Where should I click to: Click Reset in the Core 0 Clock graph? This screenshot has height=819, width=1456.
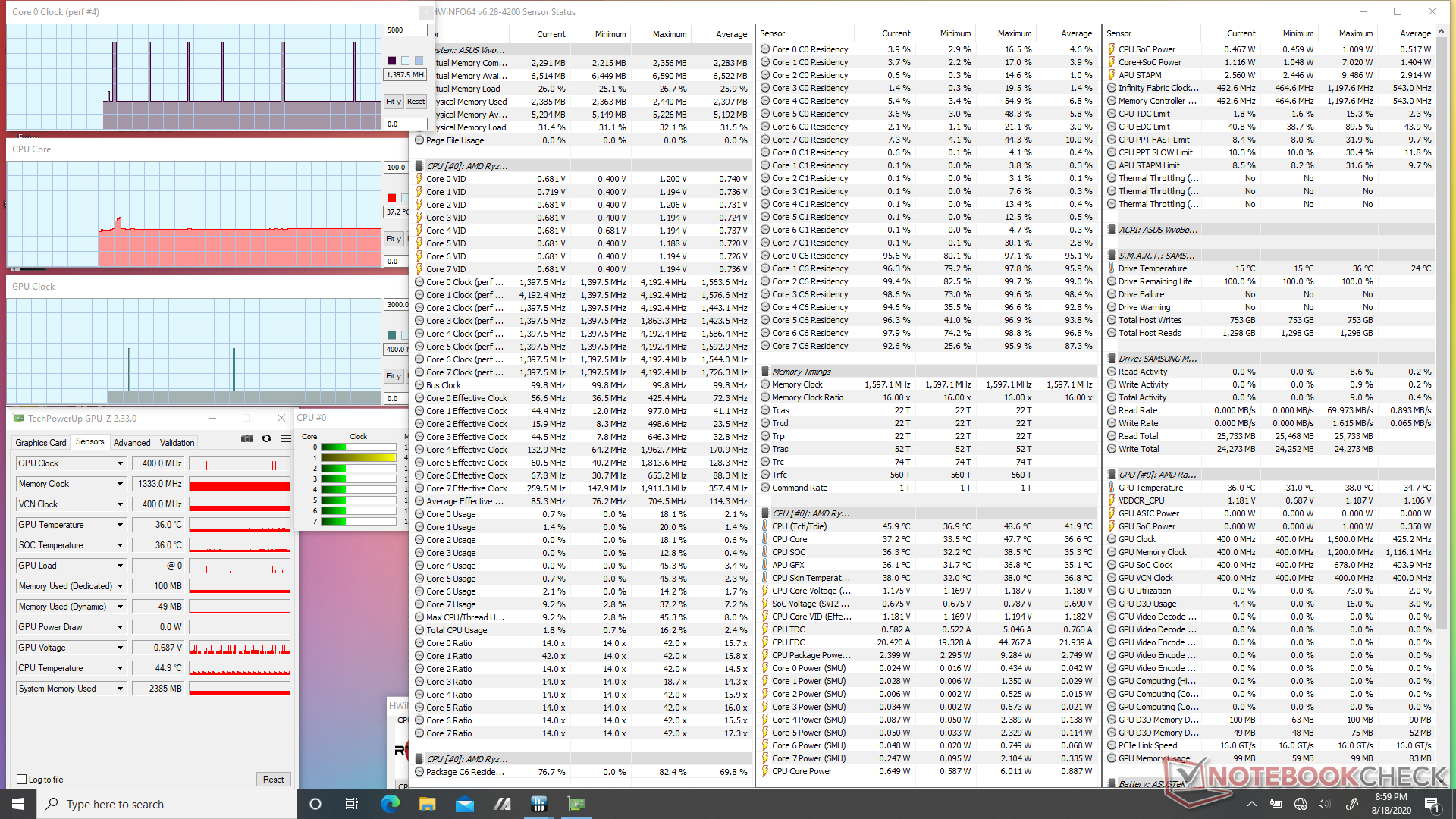(416, 101)
